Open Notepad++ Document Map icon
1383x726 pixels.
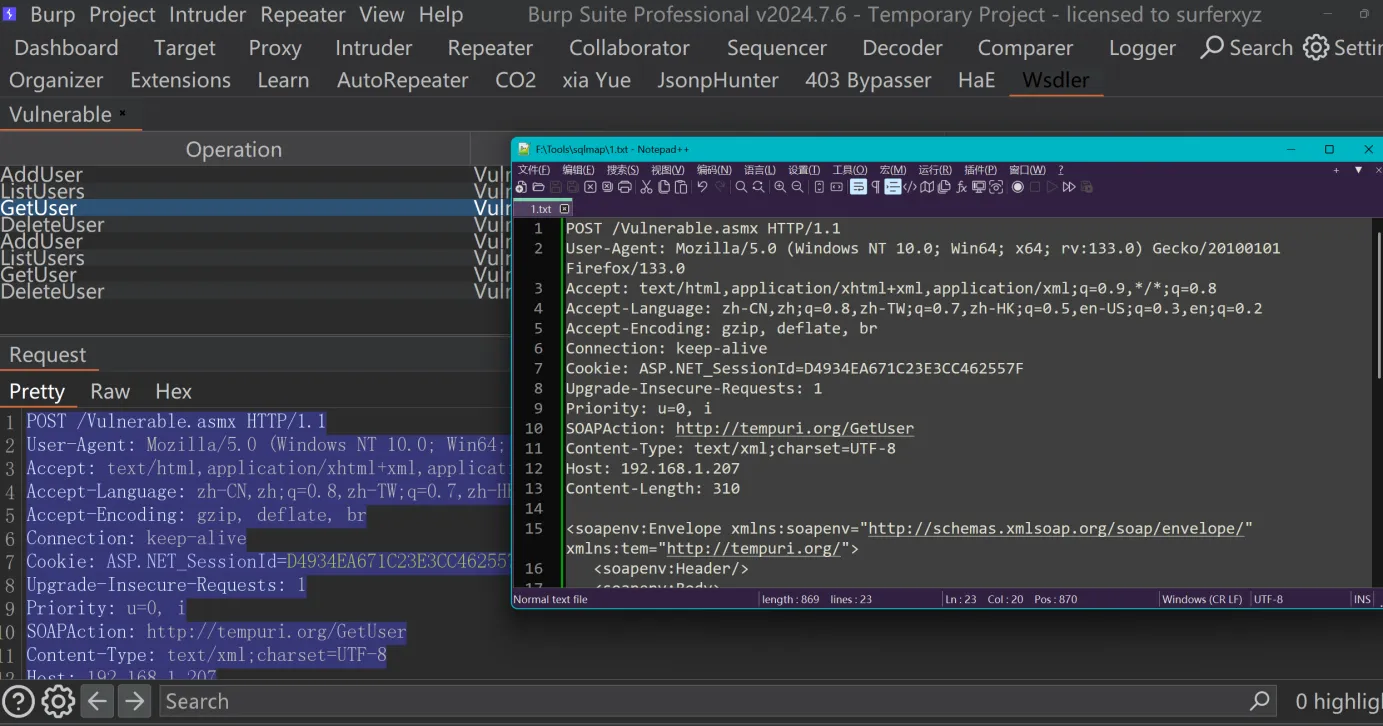click(927, 187)
